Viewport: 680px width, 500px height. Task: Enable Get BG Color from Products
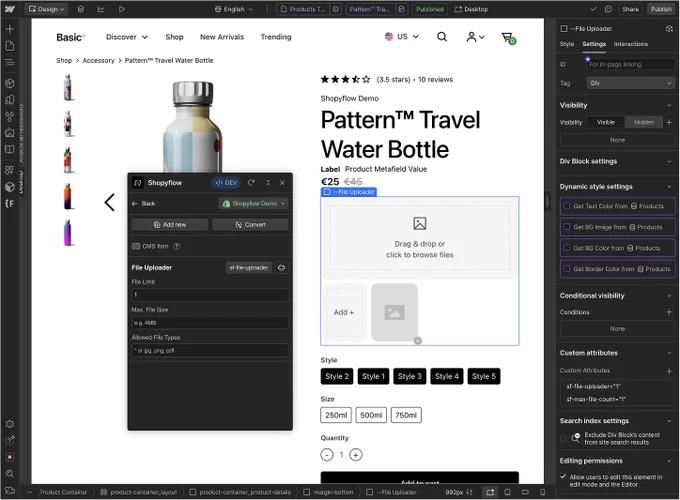click(566, 248)
